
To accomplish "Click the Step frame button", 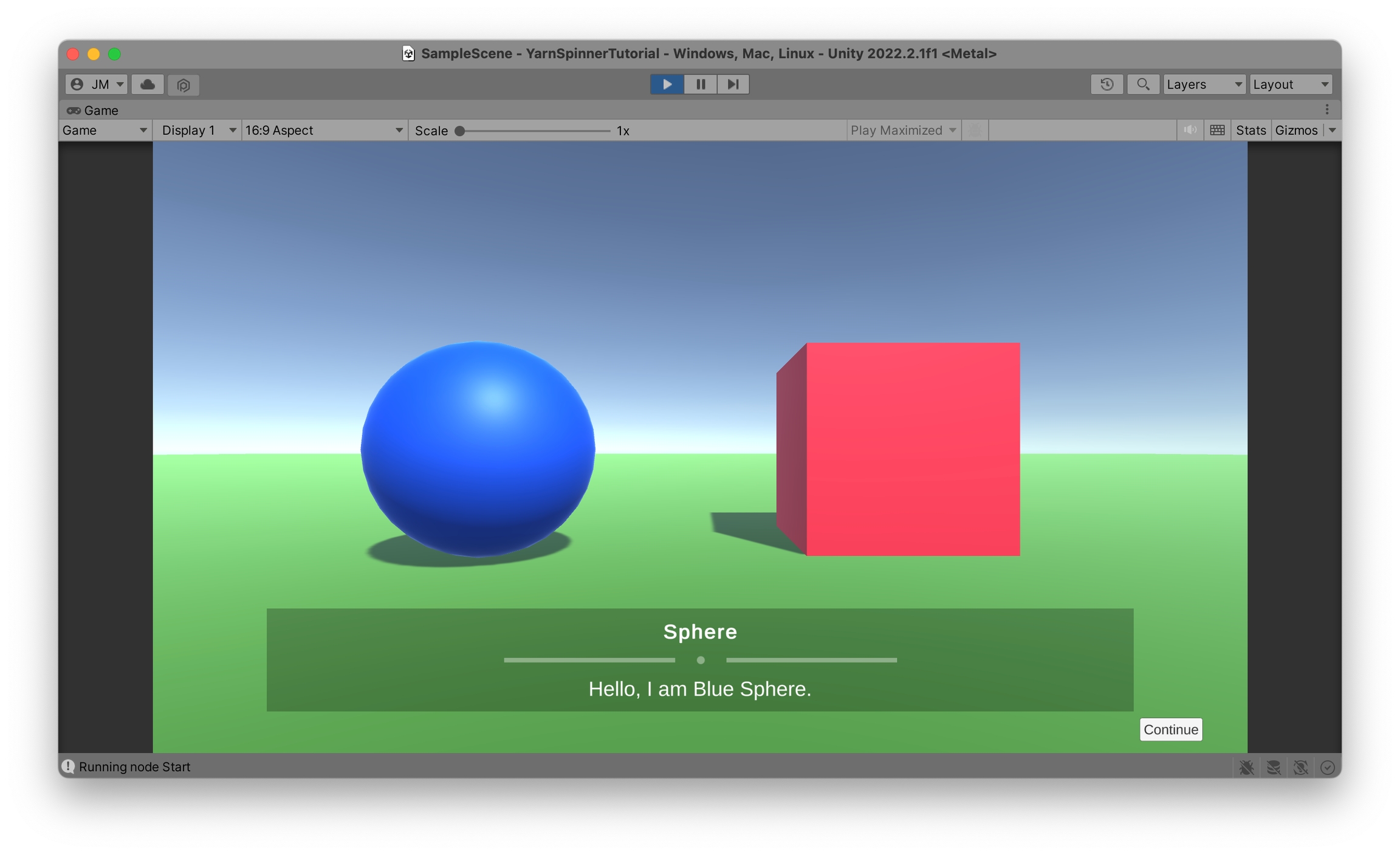I will click(x=733, y=84).
